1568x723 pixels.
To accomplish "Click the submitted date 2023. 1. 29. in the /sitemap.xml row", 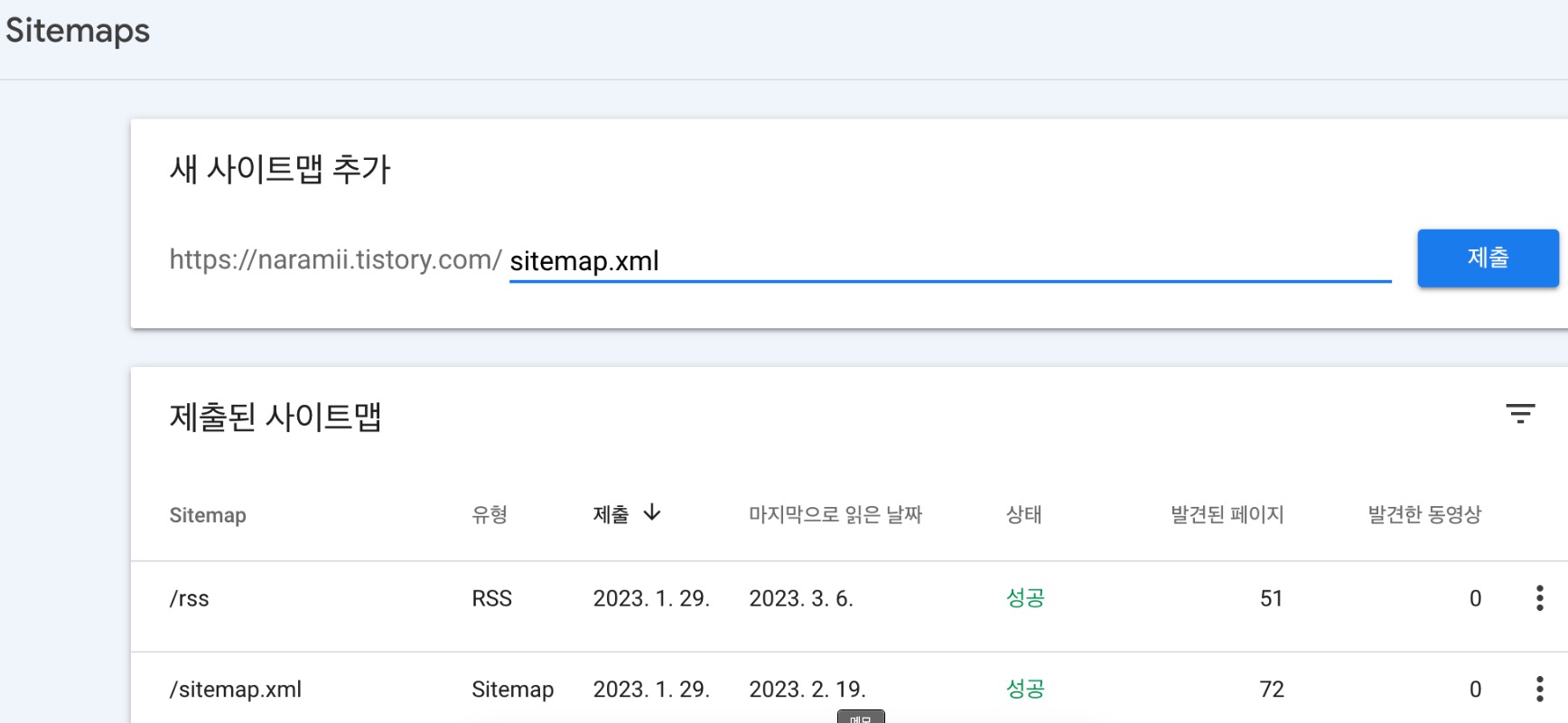I will coord(651,690).
